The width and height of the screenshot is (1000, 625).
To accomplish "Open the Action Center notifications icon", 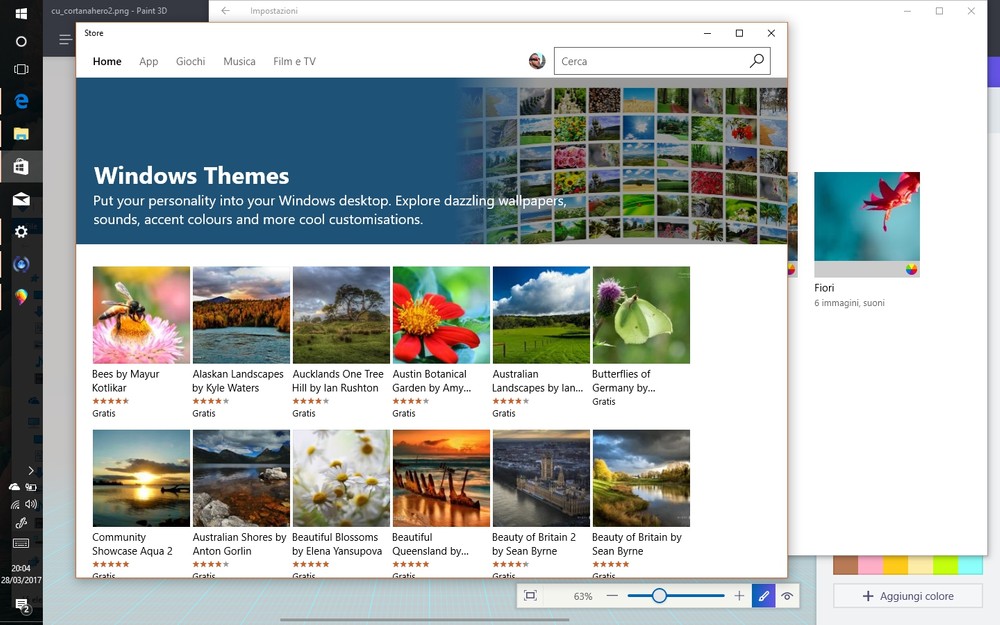I will pyautogui.click(x=22, y=606).
